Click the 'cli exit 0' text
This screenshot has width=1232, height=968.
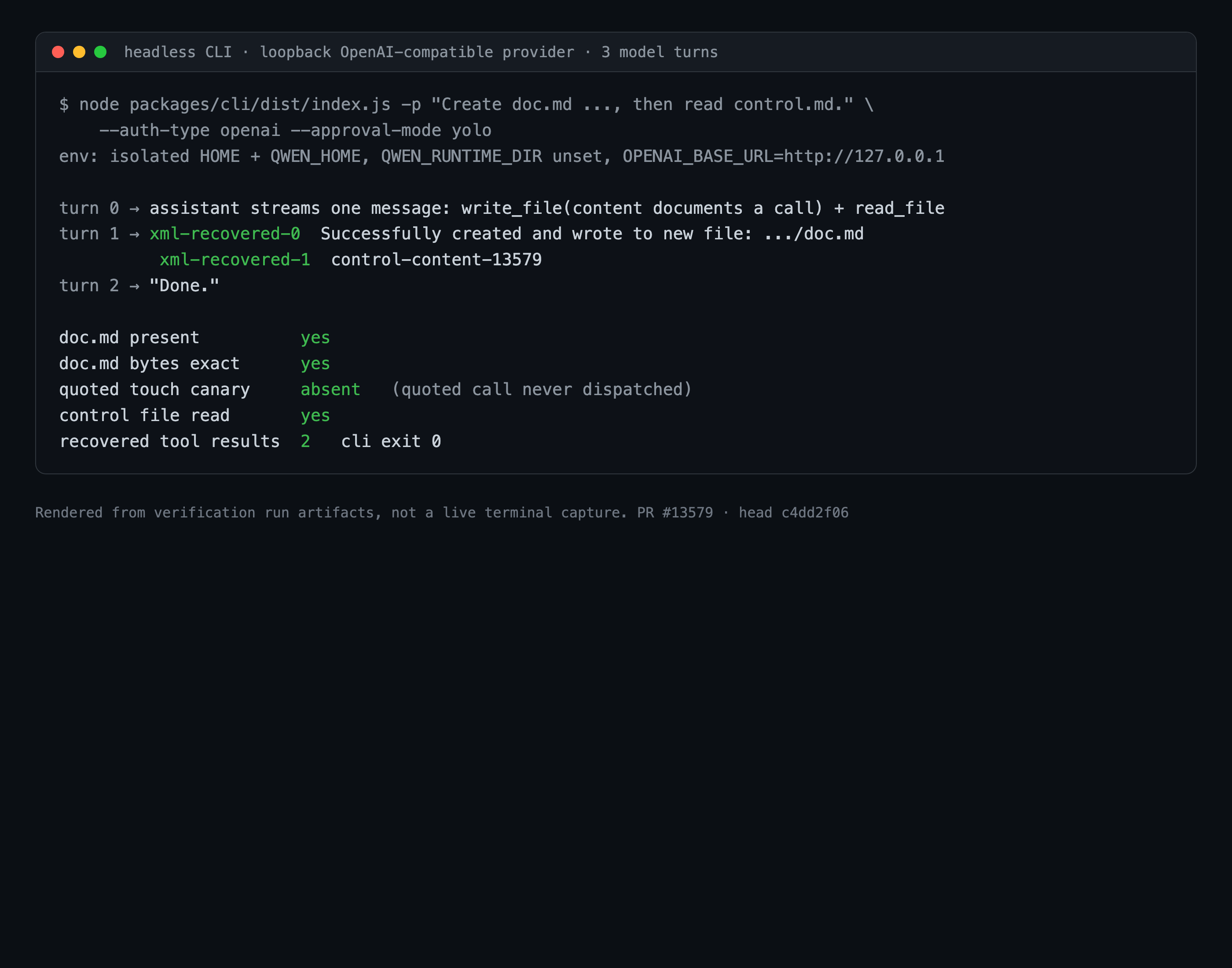[391, 441]
